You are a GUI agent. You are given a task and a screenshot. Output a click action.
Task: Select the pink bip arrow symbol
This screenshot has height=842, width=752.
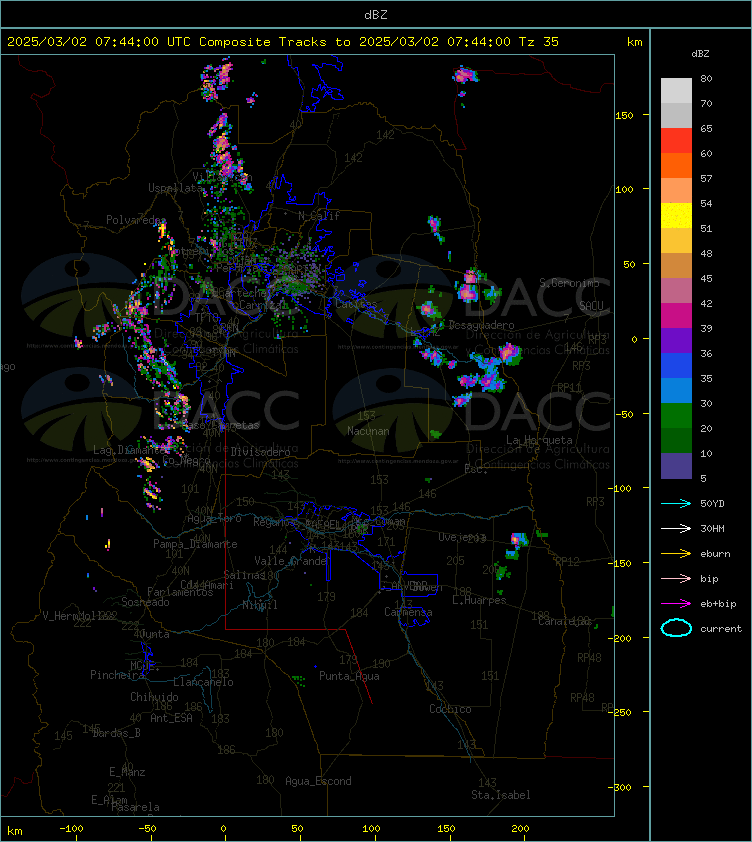(x=676, y=578)
